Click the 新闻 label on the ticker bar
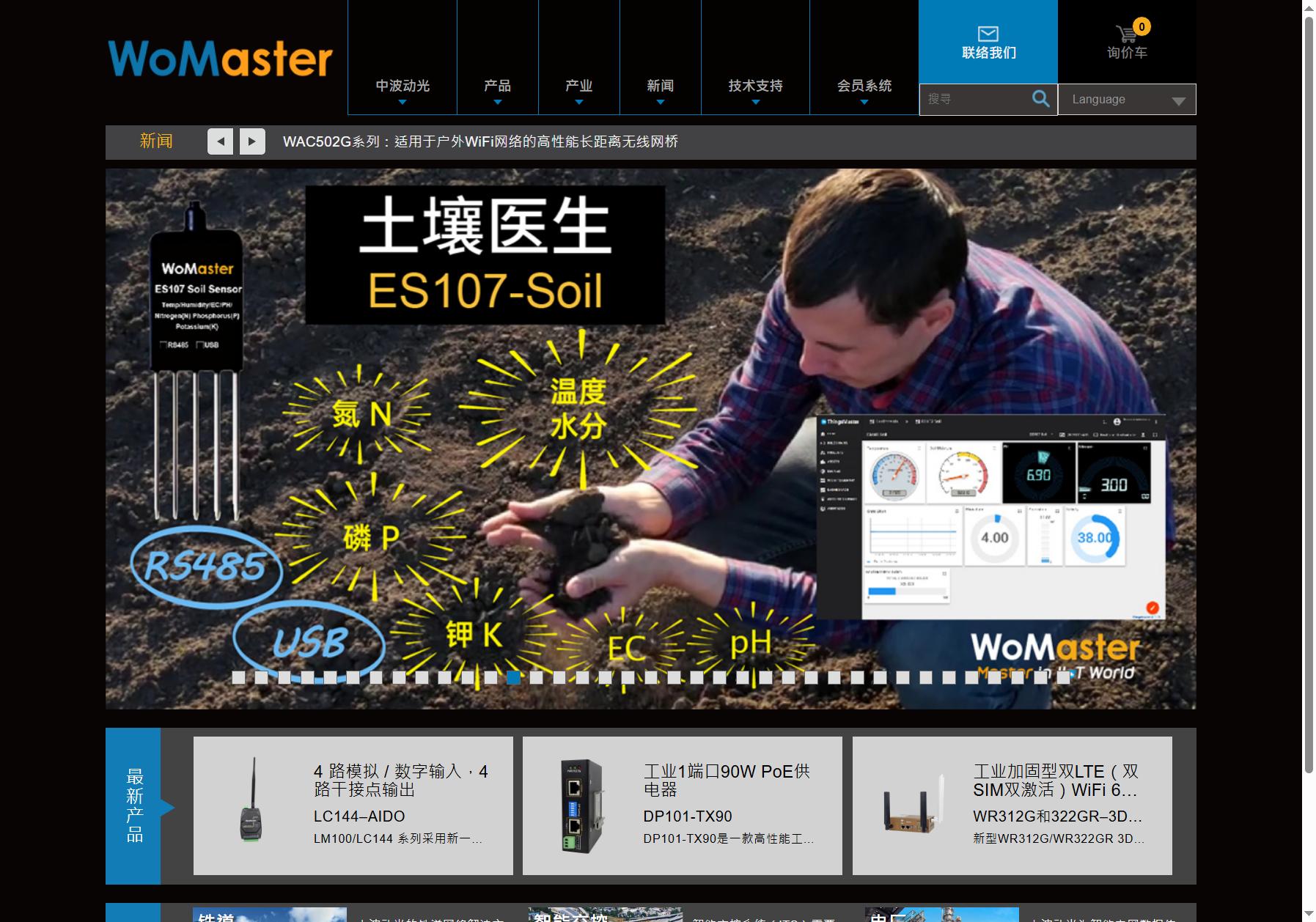Image resolution: width=1316 pixels, height=922 pixels. [156, 141]
